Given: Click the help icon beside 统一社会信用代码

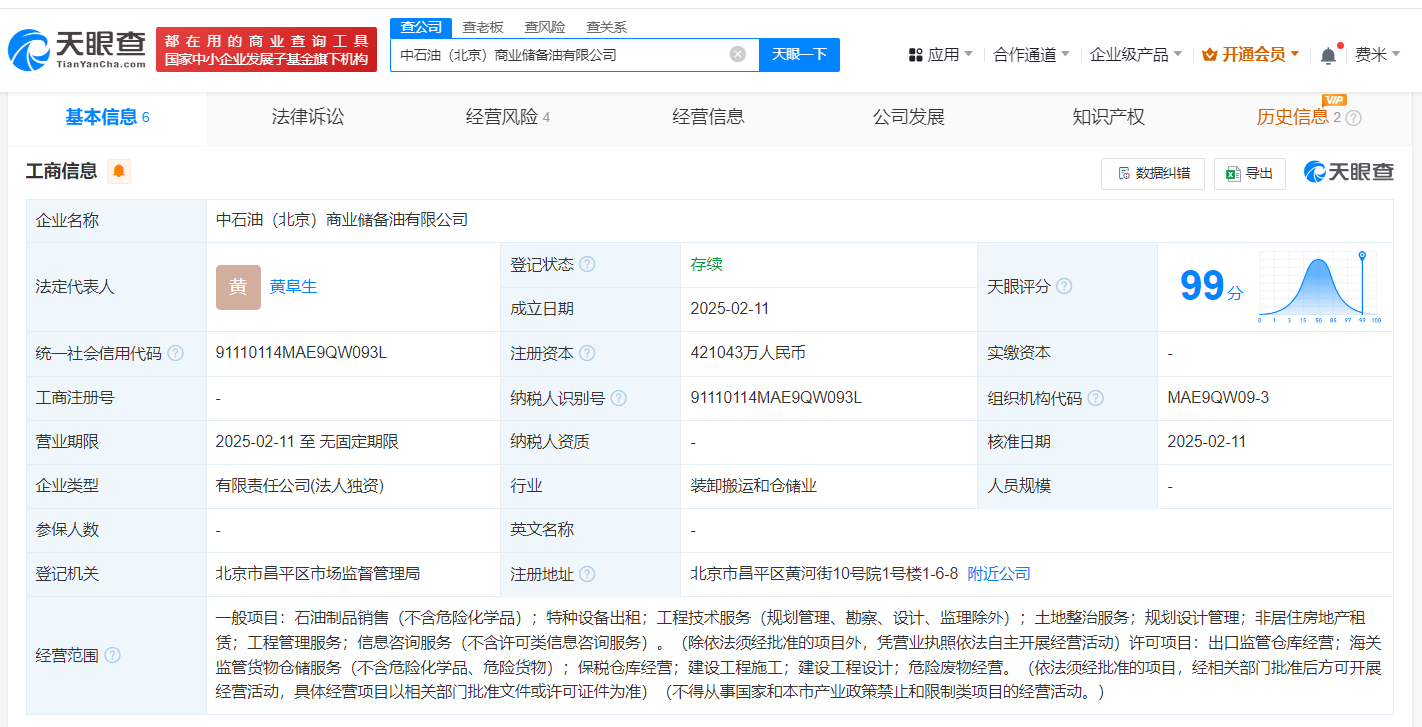Looking at the screenshot, I should point(175,353).
